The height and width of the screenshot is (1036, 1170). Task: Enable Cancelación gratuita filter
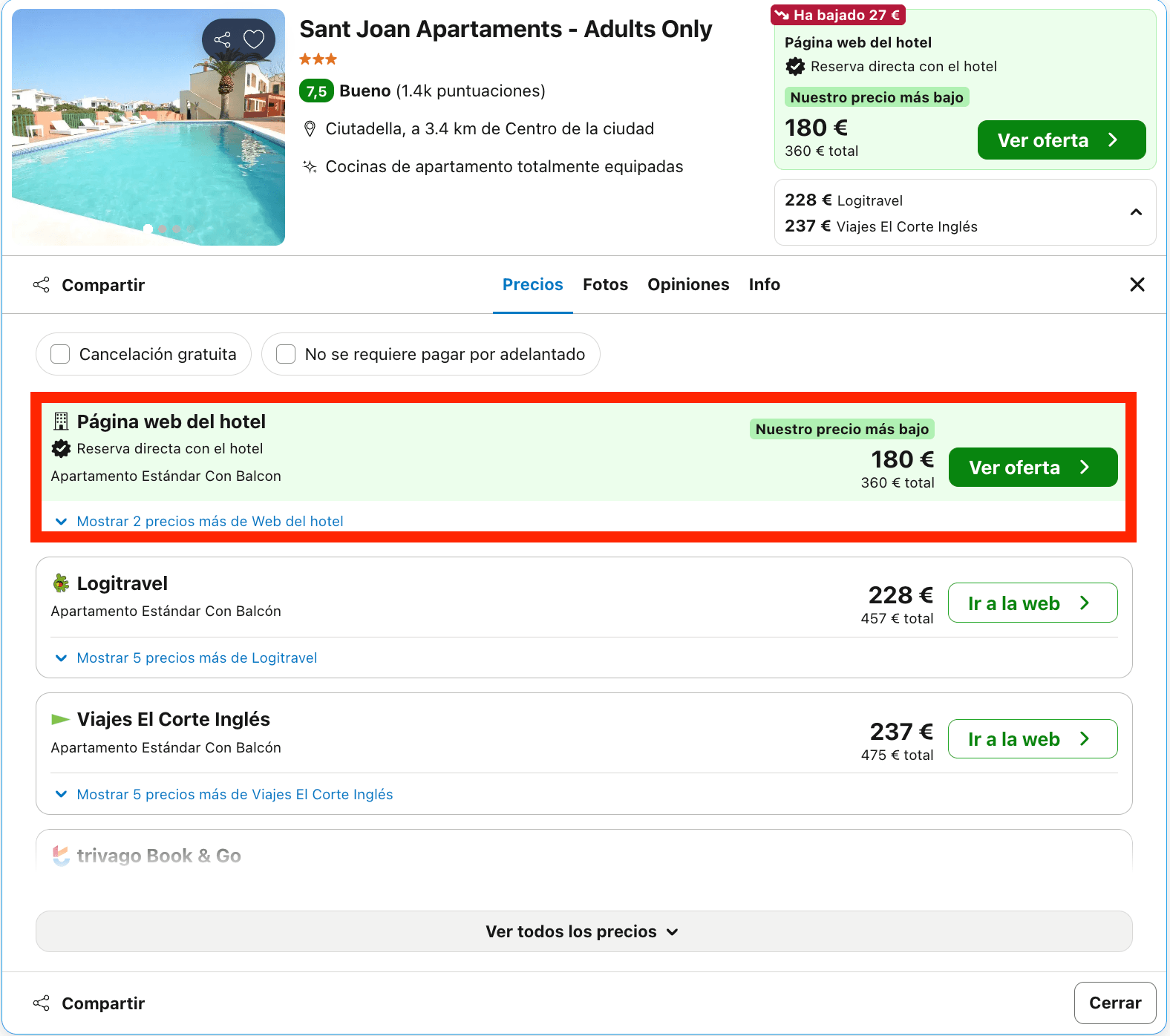click(143, 354)
